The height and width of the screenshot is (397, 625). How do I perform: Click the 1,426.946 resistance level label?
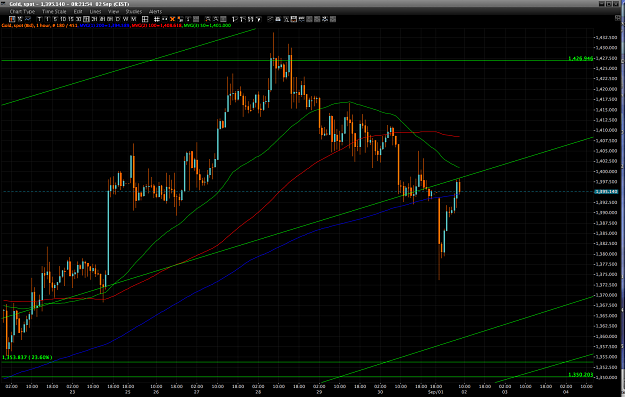tap(580, 58)
